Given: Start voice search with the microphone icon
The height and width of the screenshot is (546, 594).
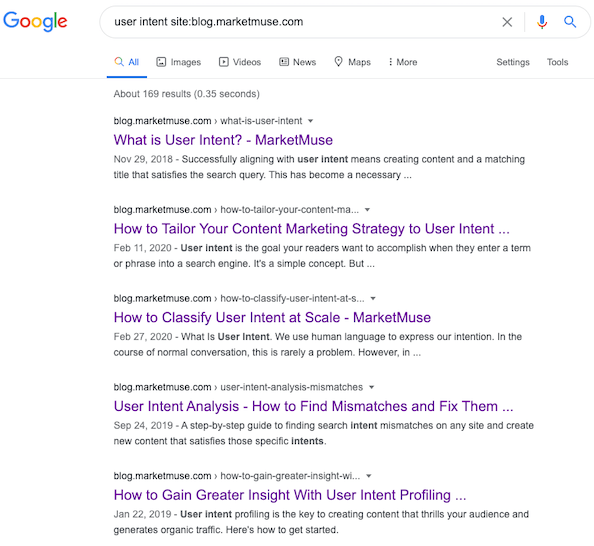Looking at the screenshot, I should 542,22.
